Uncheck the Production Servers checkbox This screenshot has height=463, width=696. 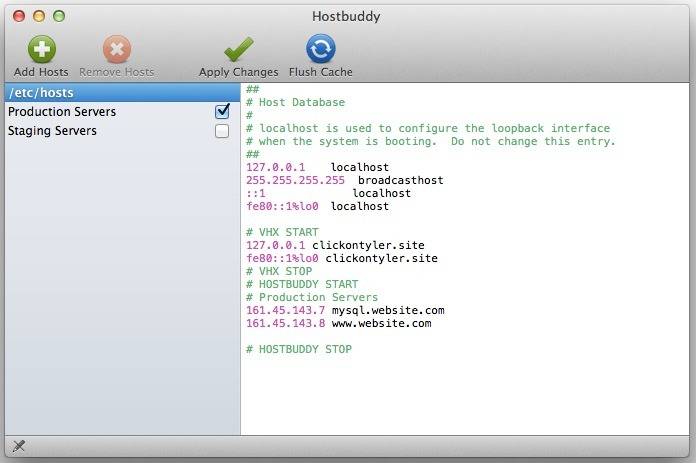[222, 111]
